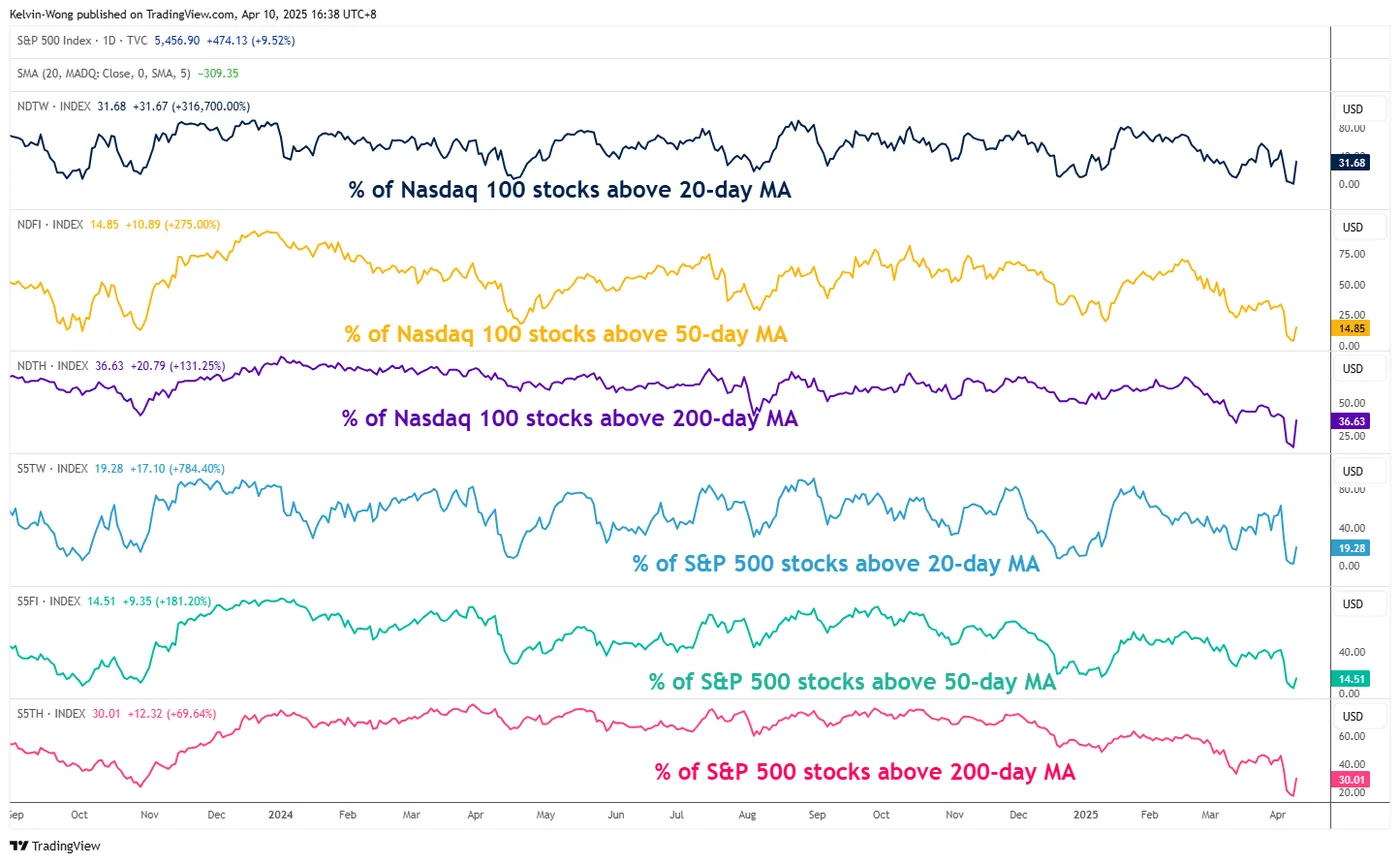Viewport: 1400px width, 863px height.
Task: Click the purple 36.63 price tag
Action: (x=1353, y=422)
